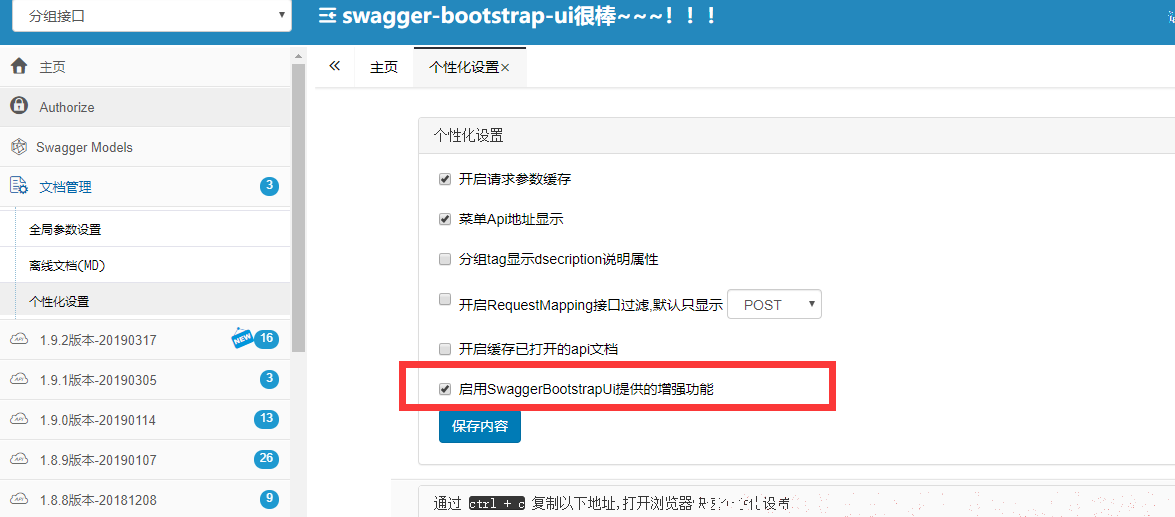Click the cloud API icon for 1.8.9版本-20190107

click(19, 459)
